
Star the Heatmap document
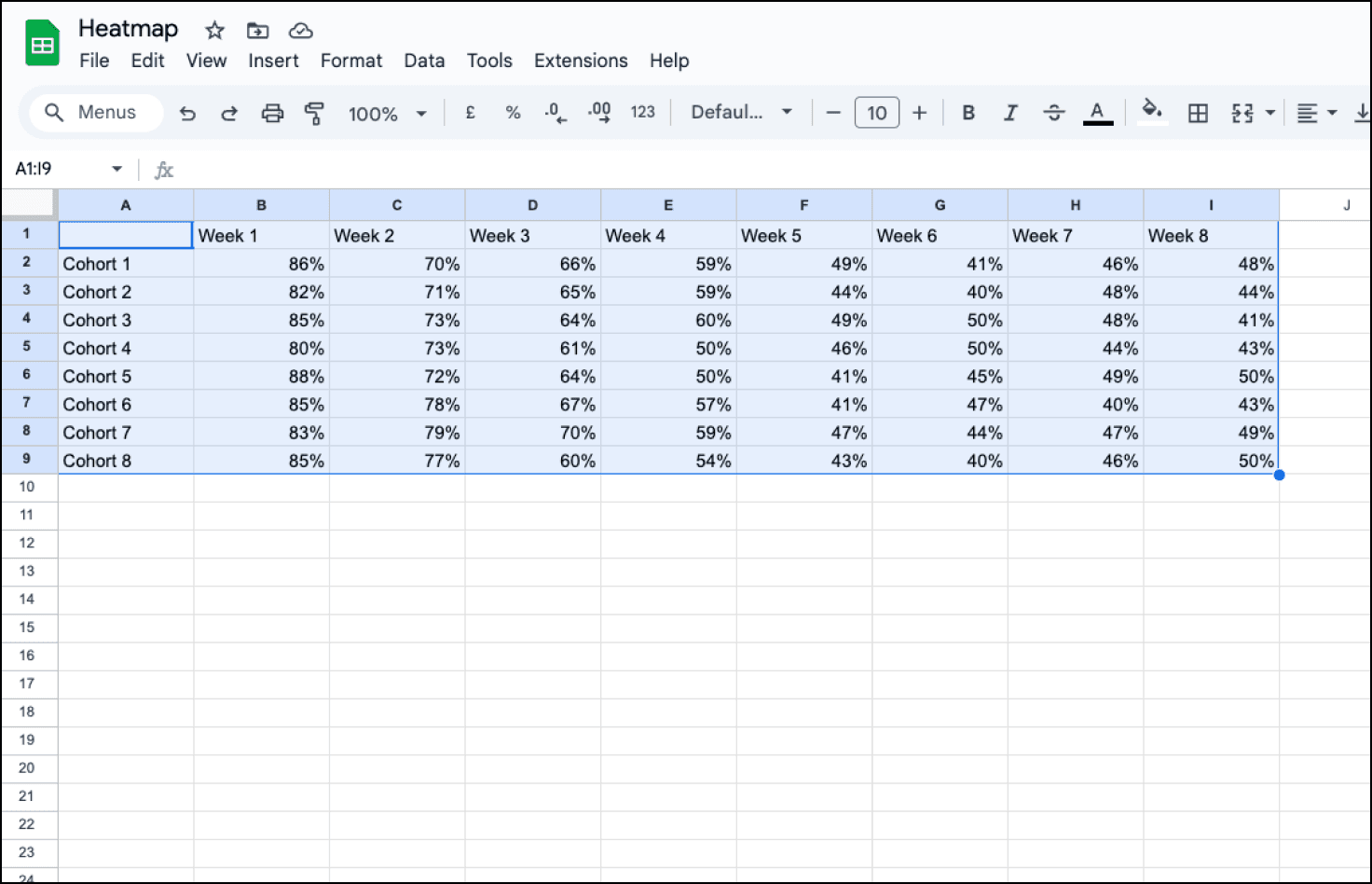(214, 31)
